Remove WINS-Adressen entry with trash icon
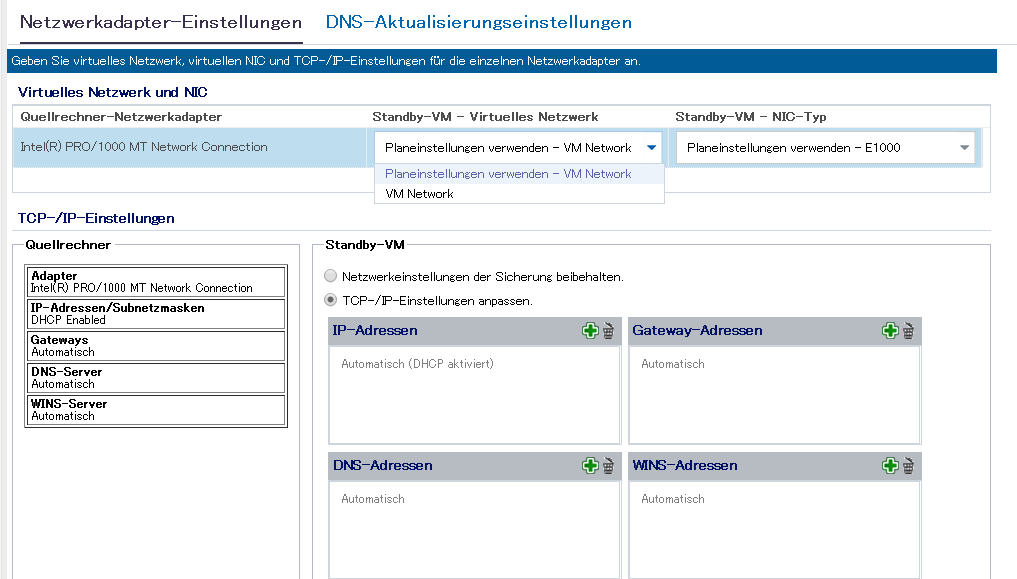Image resolution: width=1017 pixels, height=579 pixels. [907, 466]
